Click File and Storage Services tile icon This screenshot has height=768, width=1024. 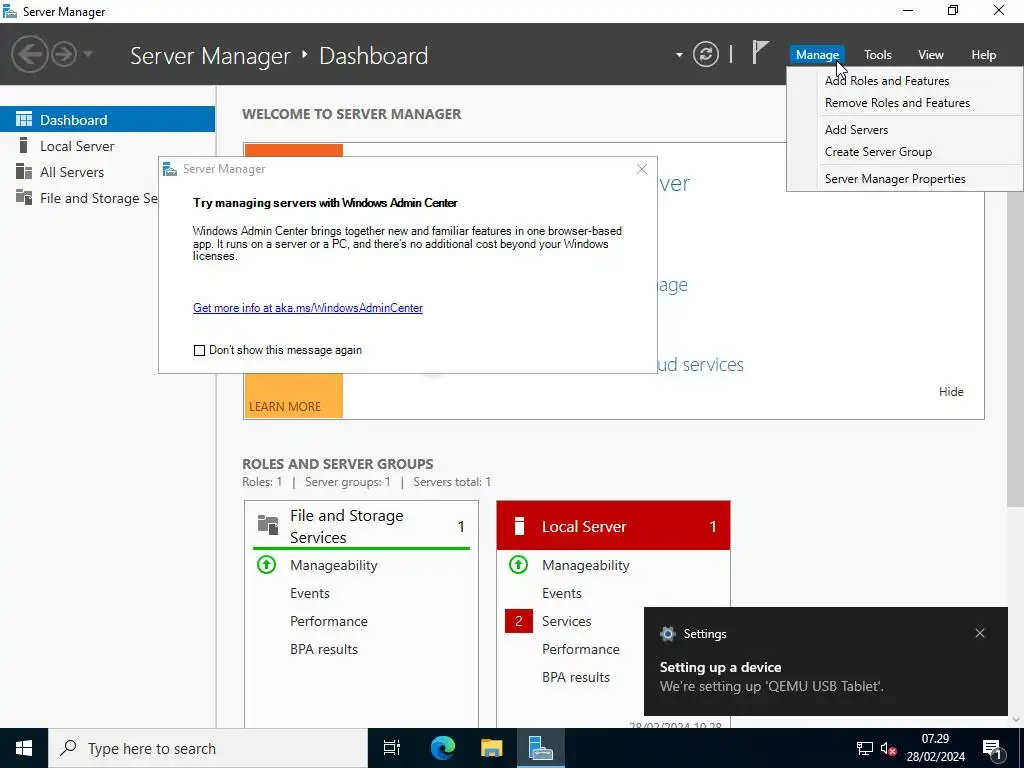268,524
